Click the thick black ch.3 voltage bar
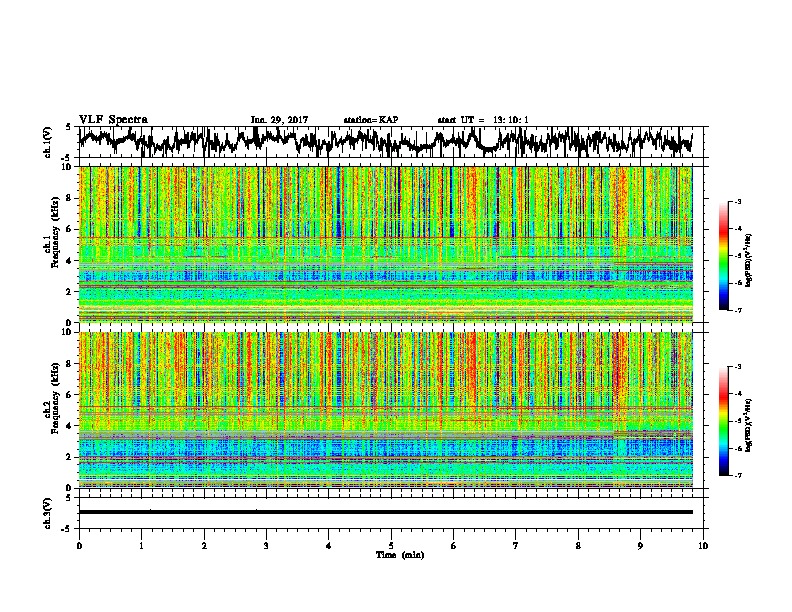792x612 pixels. pyautogui.click(x=385, y=512)
